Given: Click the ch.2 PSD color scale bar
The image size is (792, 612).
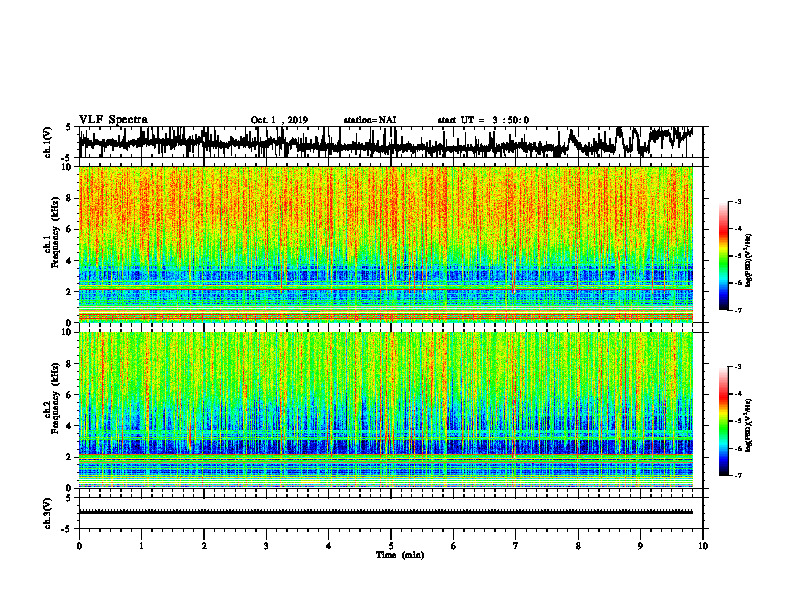Looking at the screenshot, I should click(x=723, y=421).
